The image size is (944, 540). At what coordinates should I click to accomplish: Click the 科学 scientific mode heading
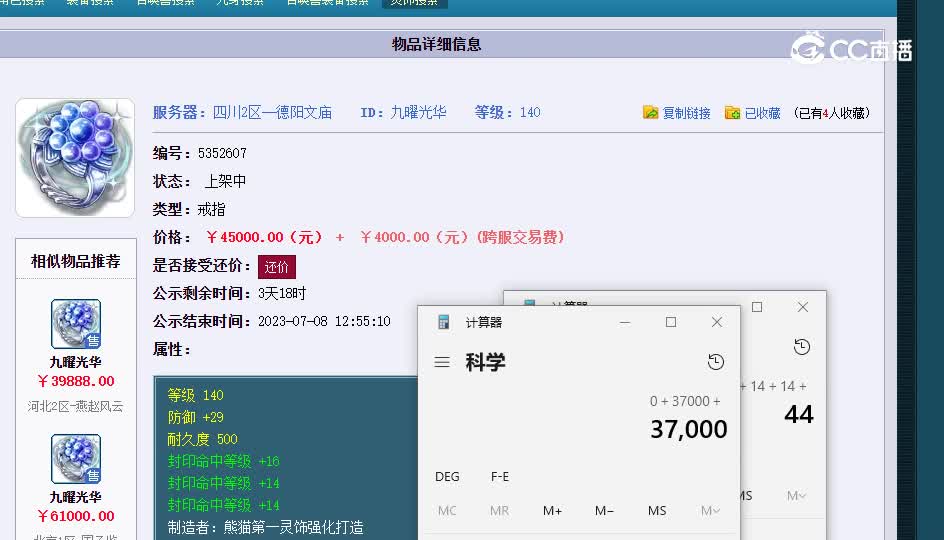485,362
